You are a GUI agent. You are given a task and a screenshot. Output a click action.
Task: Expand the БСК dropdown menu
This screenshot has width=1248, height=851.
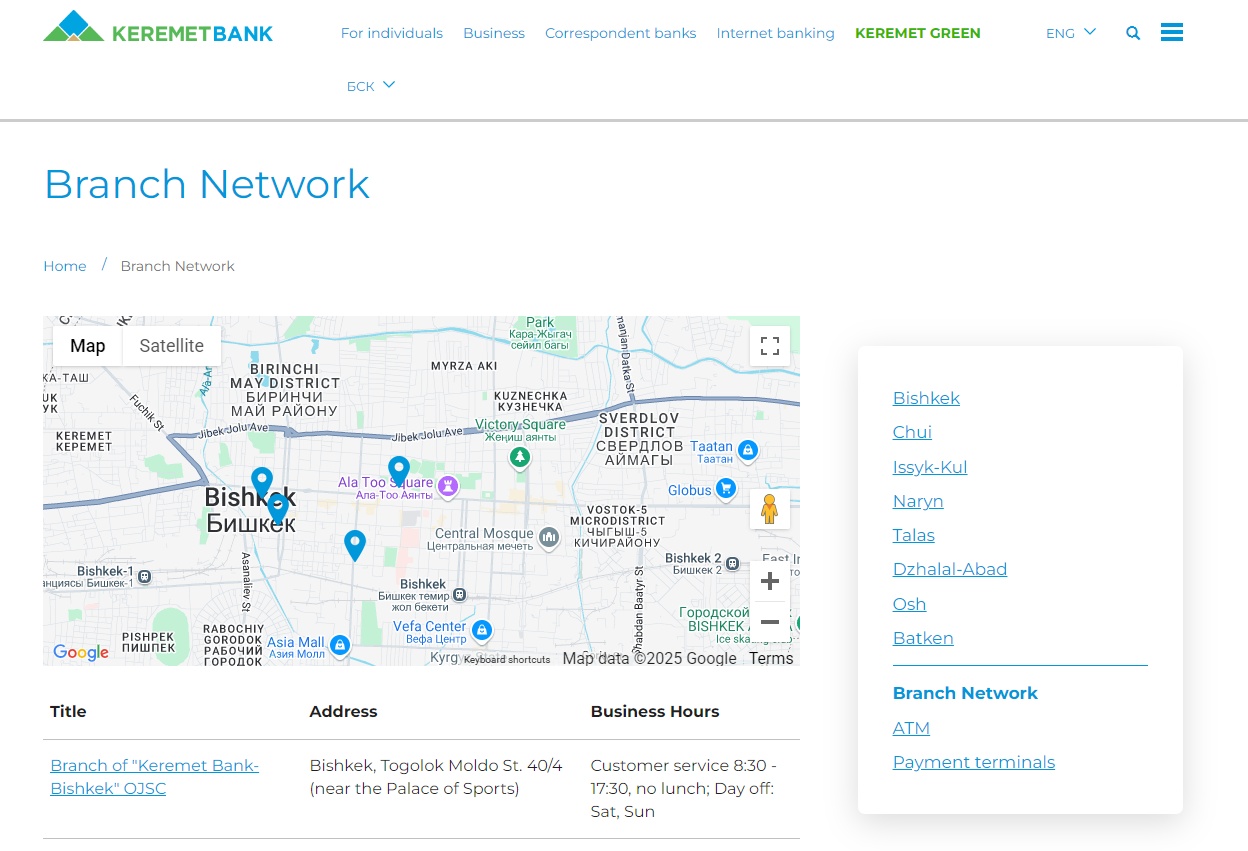coord(371,86)
